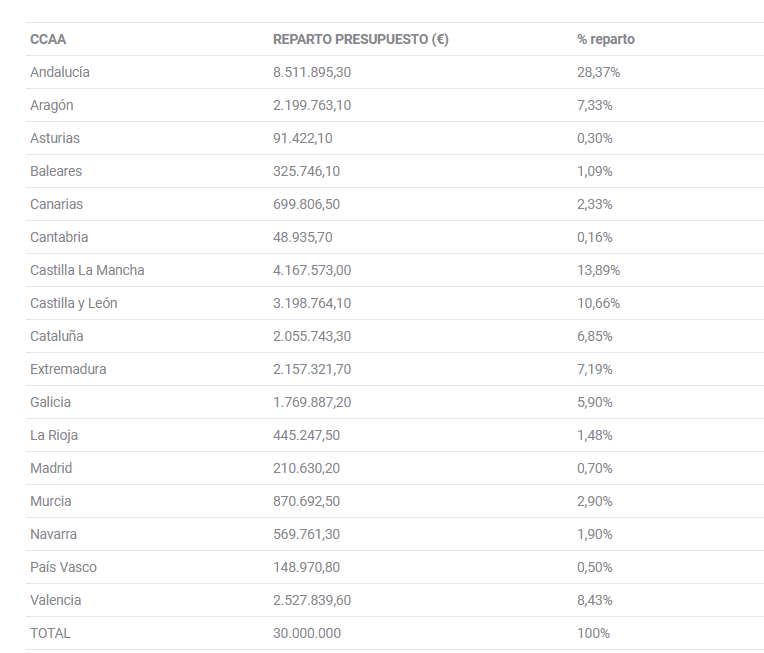Click the CCAA column header
The image size is (764, 653).
pos(48,39)
